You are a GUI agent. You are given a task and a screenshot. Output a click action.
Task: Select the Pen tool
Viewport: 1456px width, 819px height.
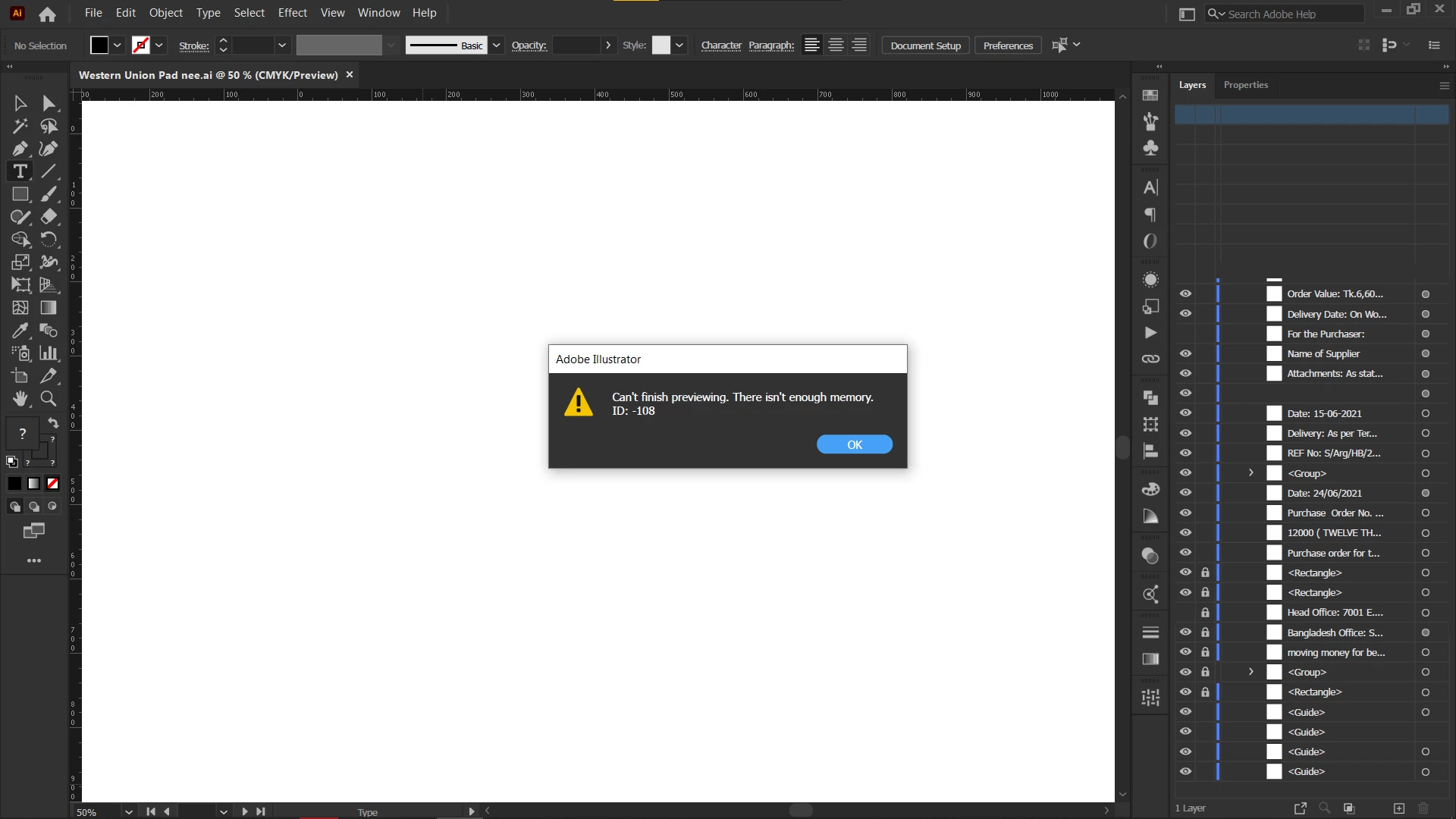(x=20, y=149)
